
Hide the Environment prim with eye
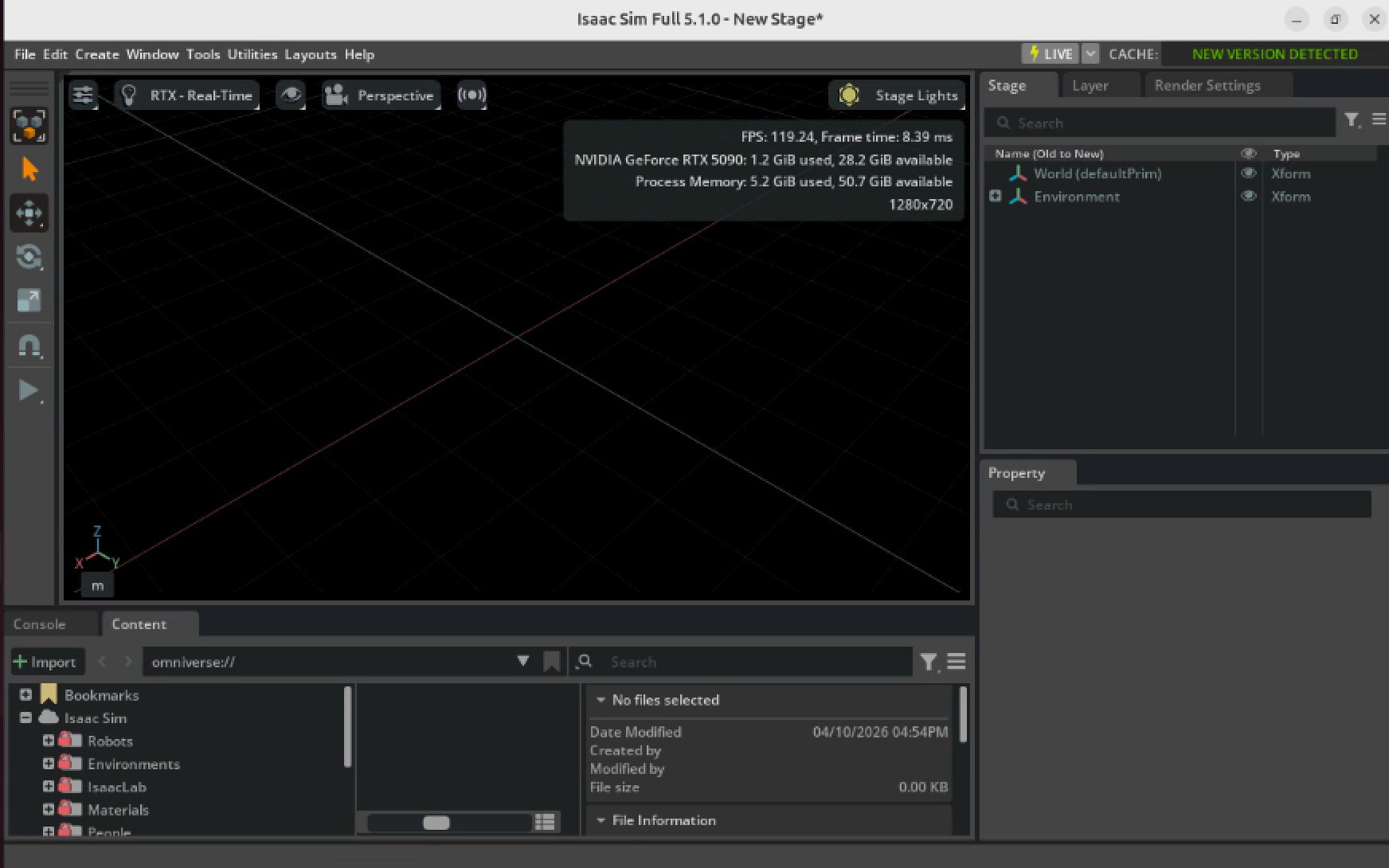[x=1248, y=197]
